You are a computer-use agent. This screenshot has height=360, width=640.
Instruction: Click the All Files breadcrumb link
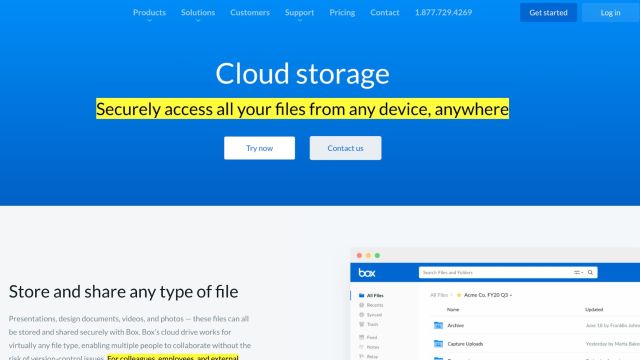click(439, 295)
